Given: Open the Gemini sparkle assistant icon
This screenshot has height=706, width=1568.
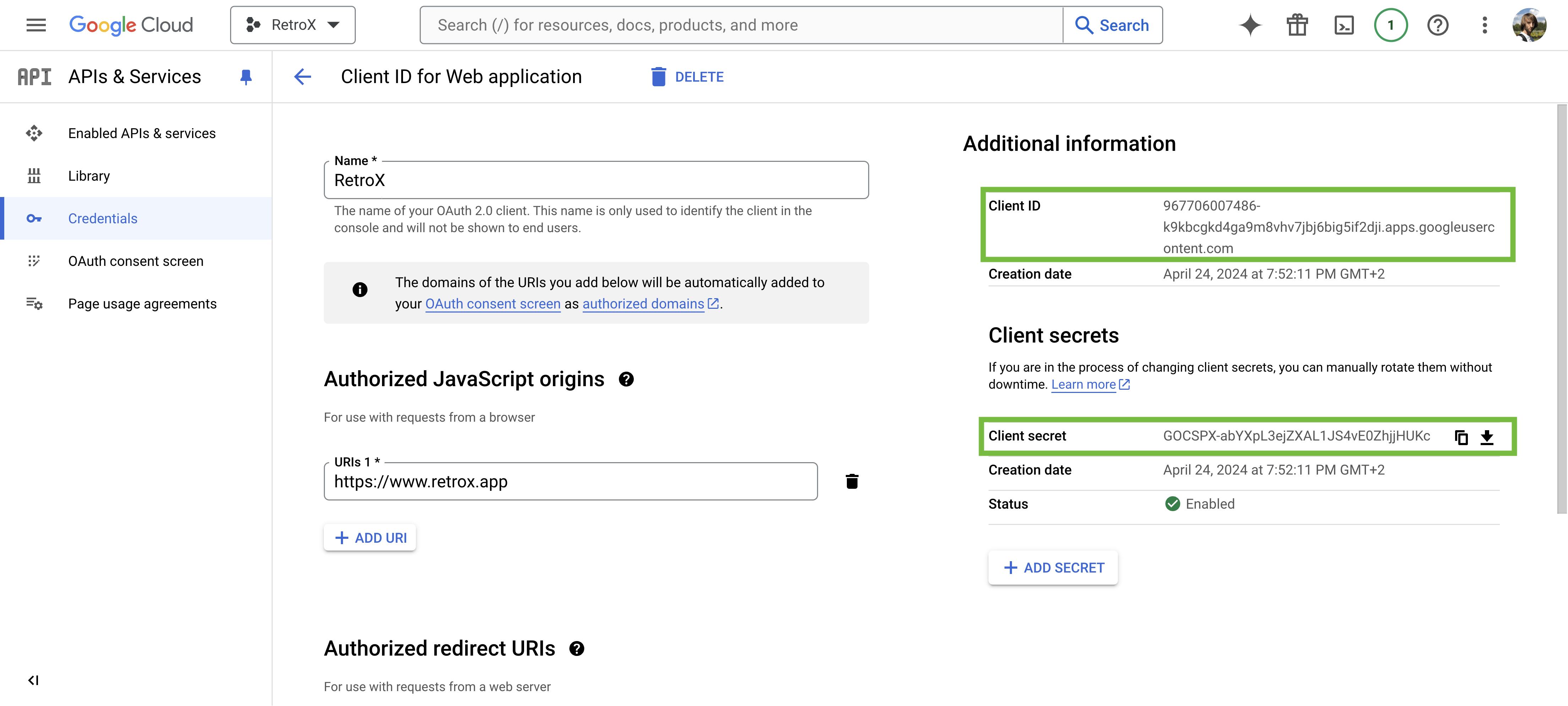Looking at the screenshot, I should [x=1249, y=25].
